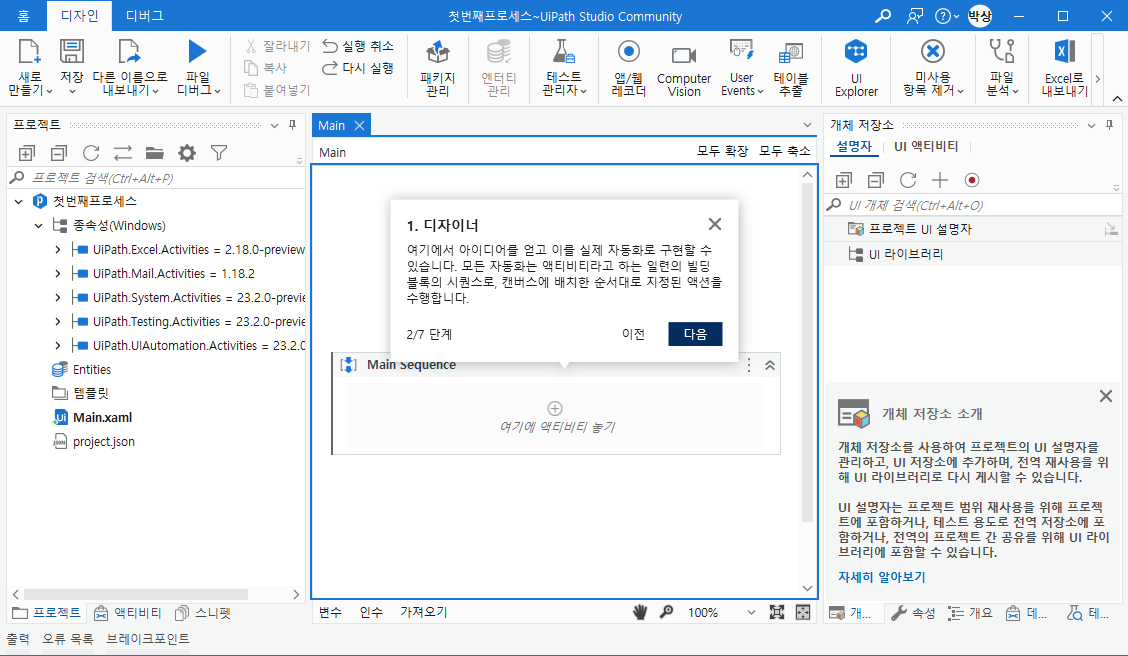1128x656 pixels.
Task: Click 실행 취소 (Undo)
Action: pos(358,46)
